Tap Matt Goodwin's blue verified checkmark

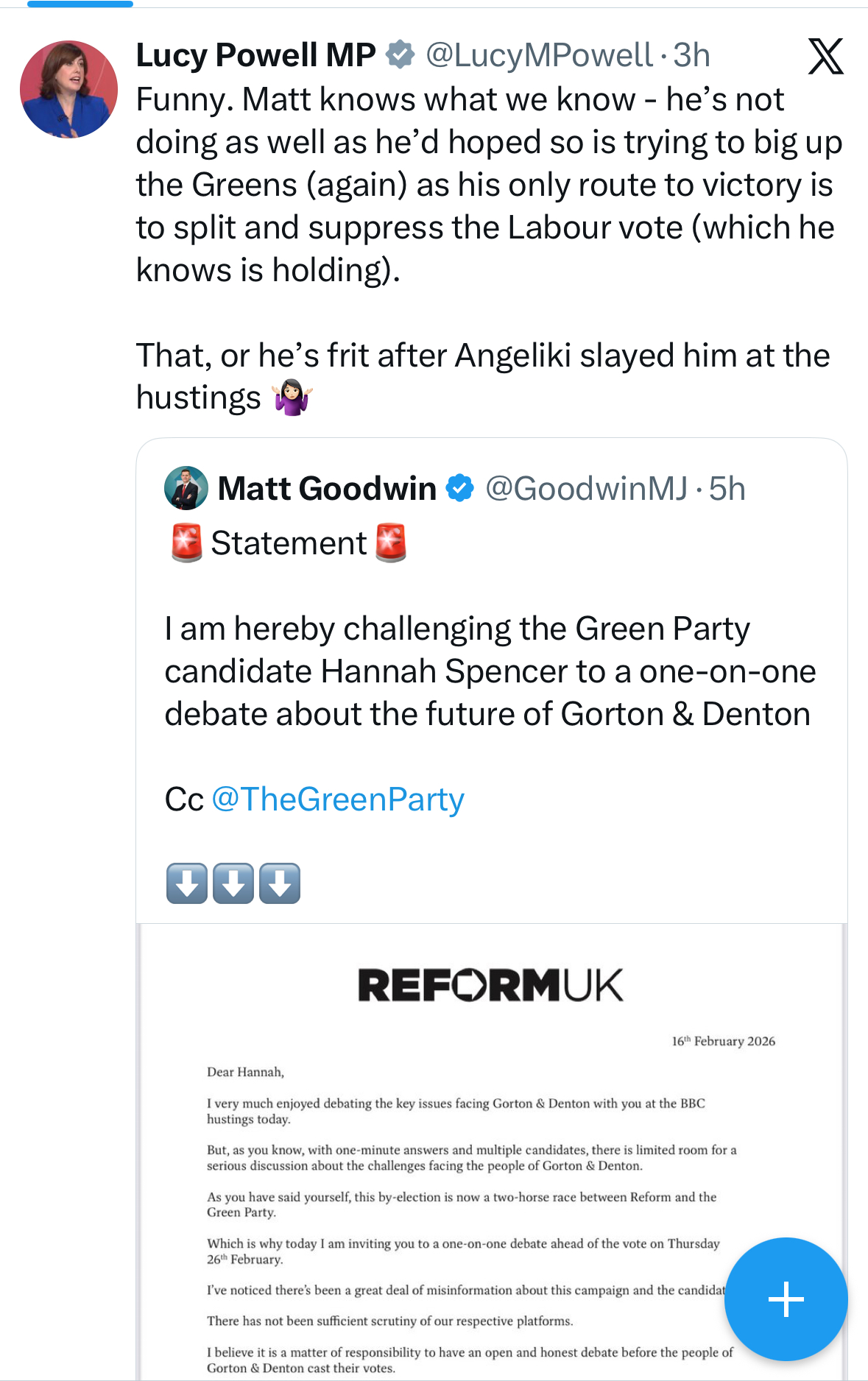pos(460,488)
